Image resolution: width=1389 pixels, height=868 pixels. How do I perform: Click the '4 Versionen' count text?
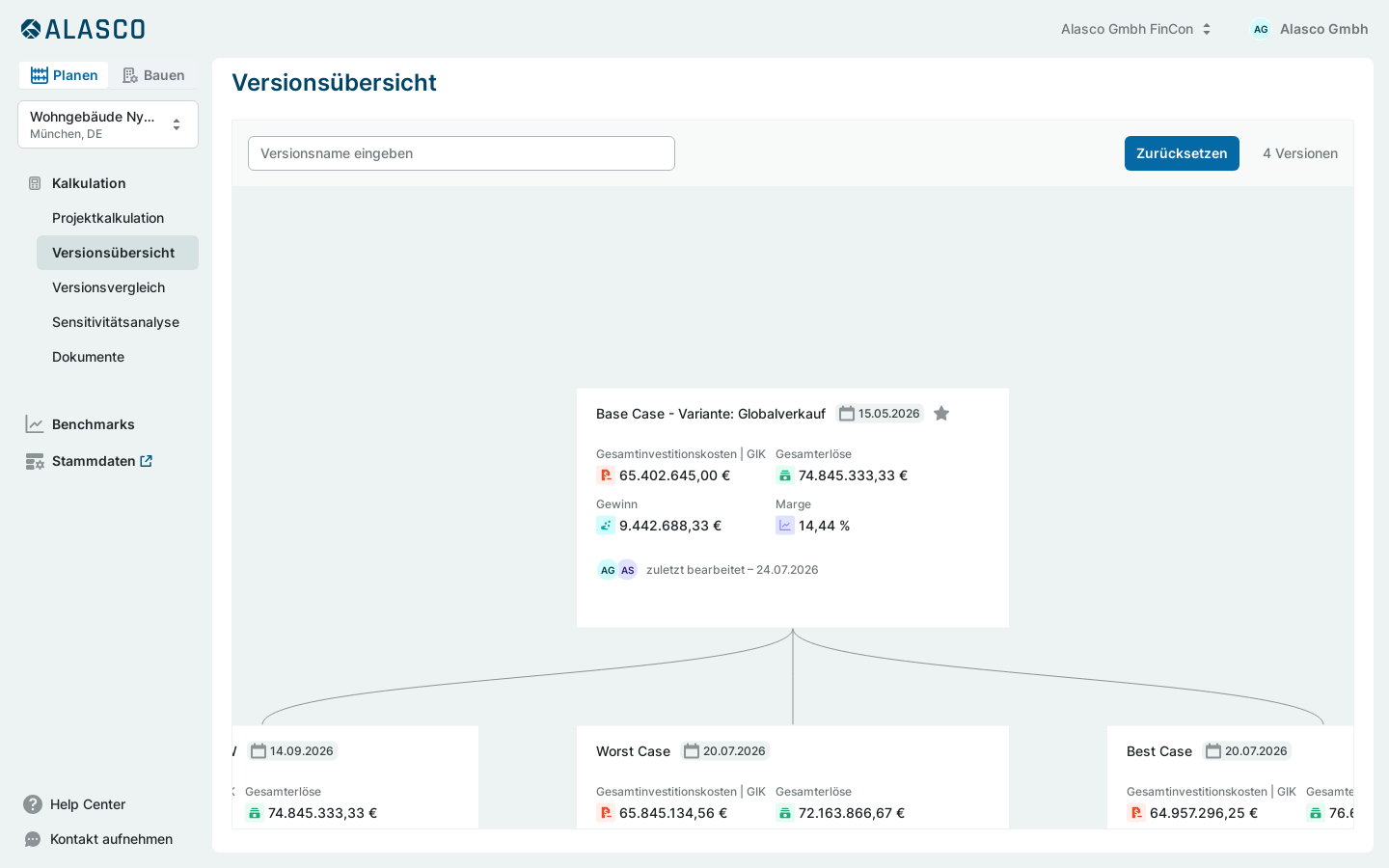point(1300,153)
